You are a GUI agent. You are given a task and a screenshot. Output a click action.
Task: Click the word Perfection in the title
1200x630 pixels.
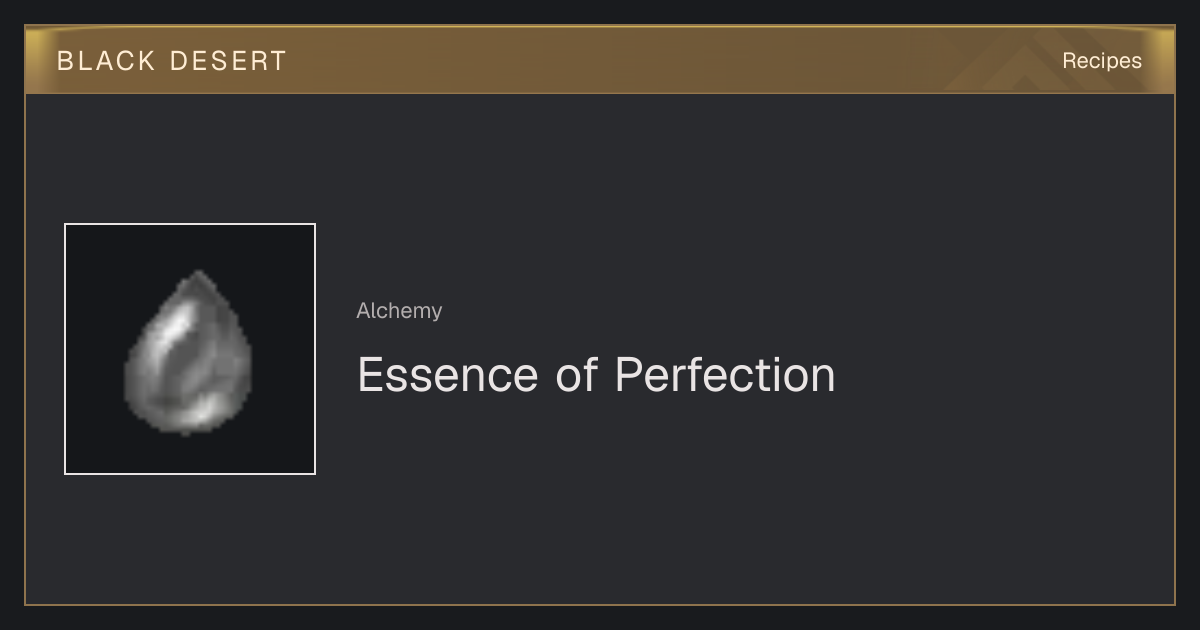[725, 375]
